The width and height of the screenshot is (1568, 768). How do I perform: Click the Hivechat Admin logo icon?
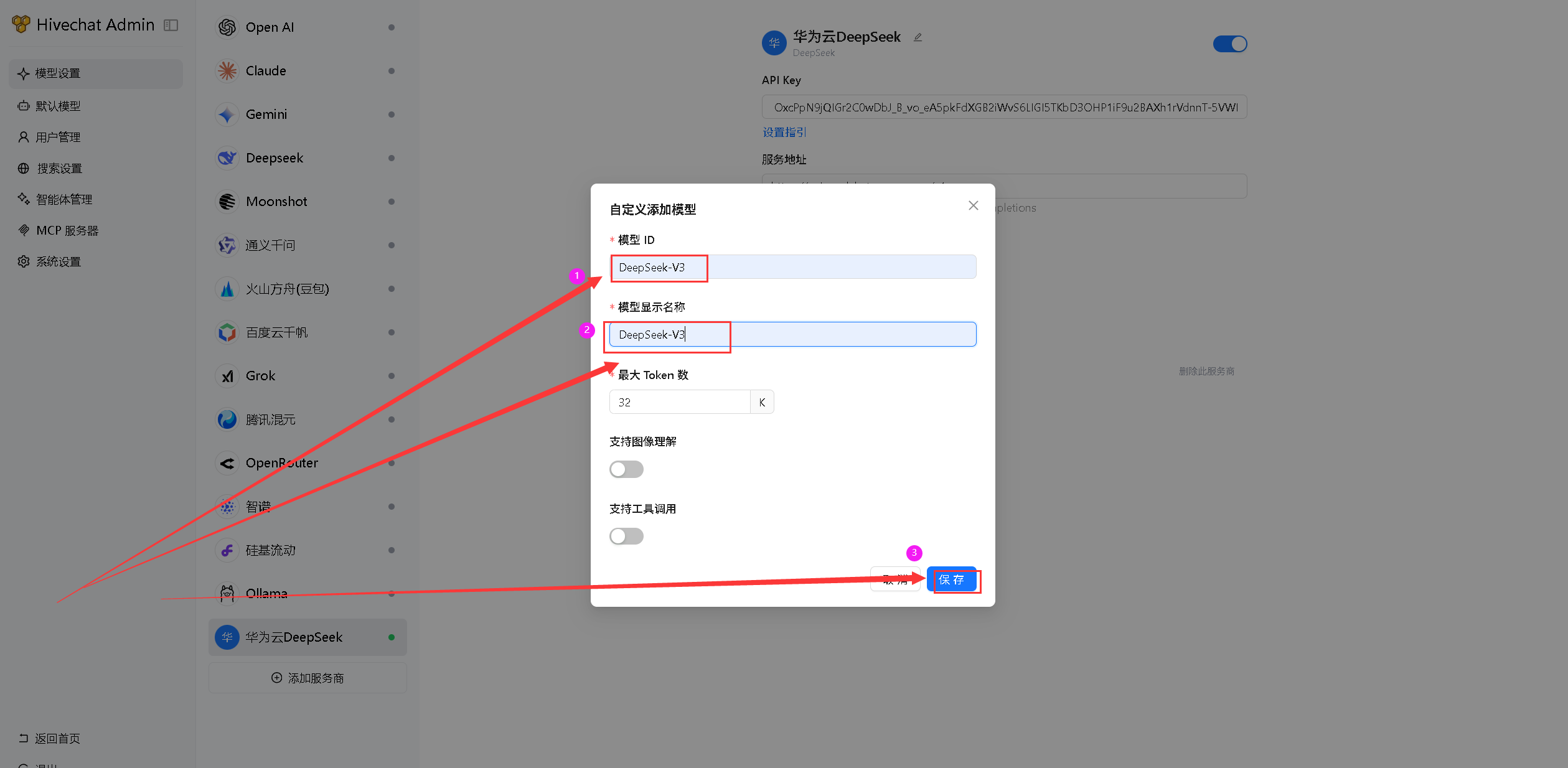(21, 24)
